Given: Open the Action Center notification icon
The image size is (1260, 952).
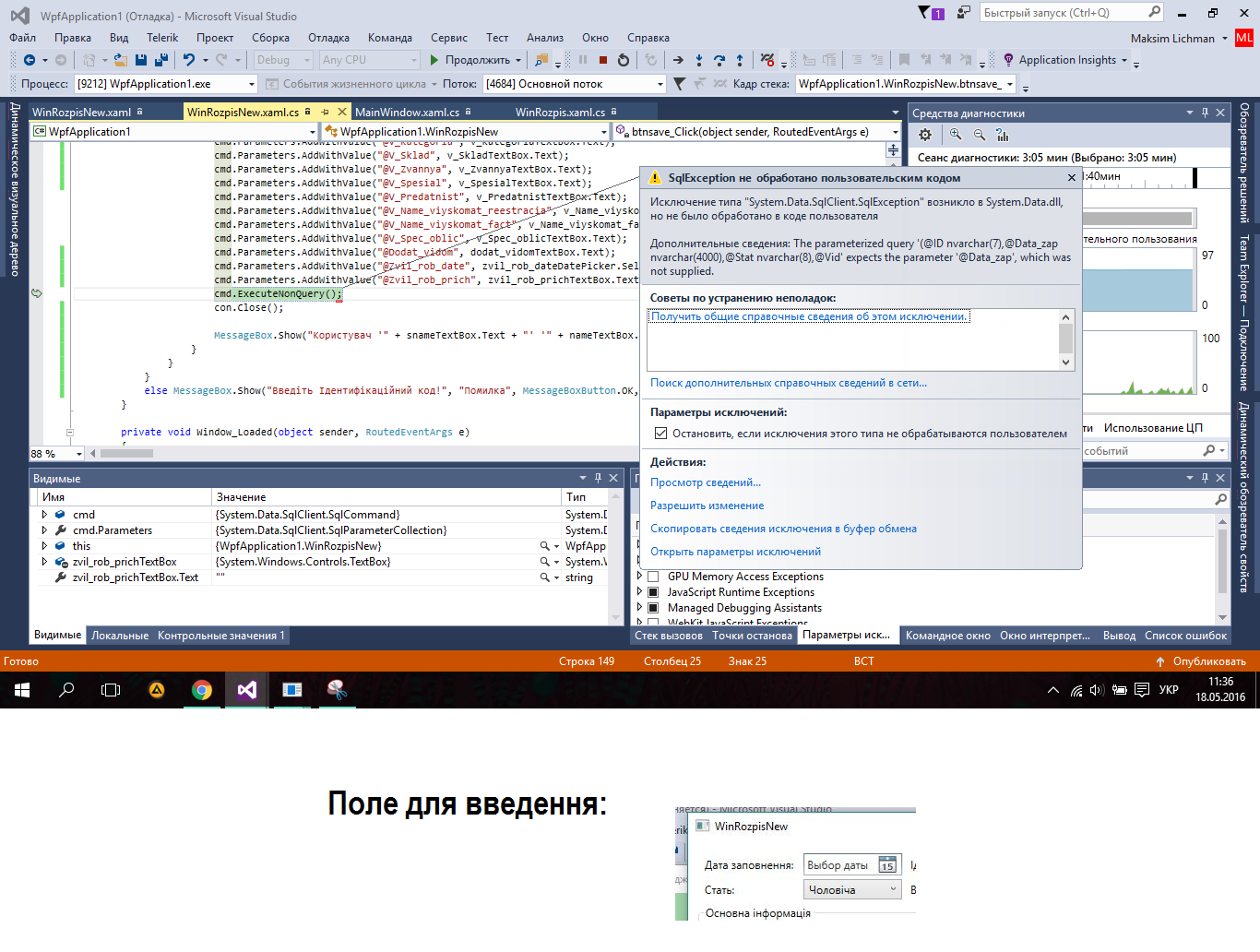Looking at the screenshot, I should pyautogui.click(x=1142, y=690).
